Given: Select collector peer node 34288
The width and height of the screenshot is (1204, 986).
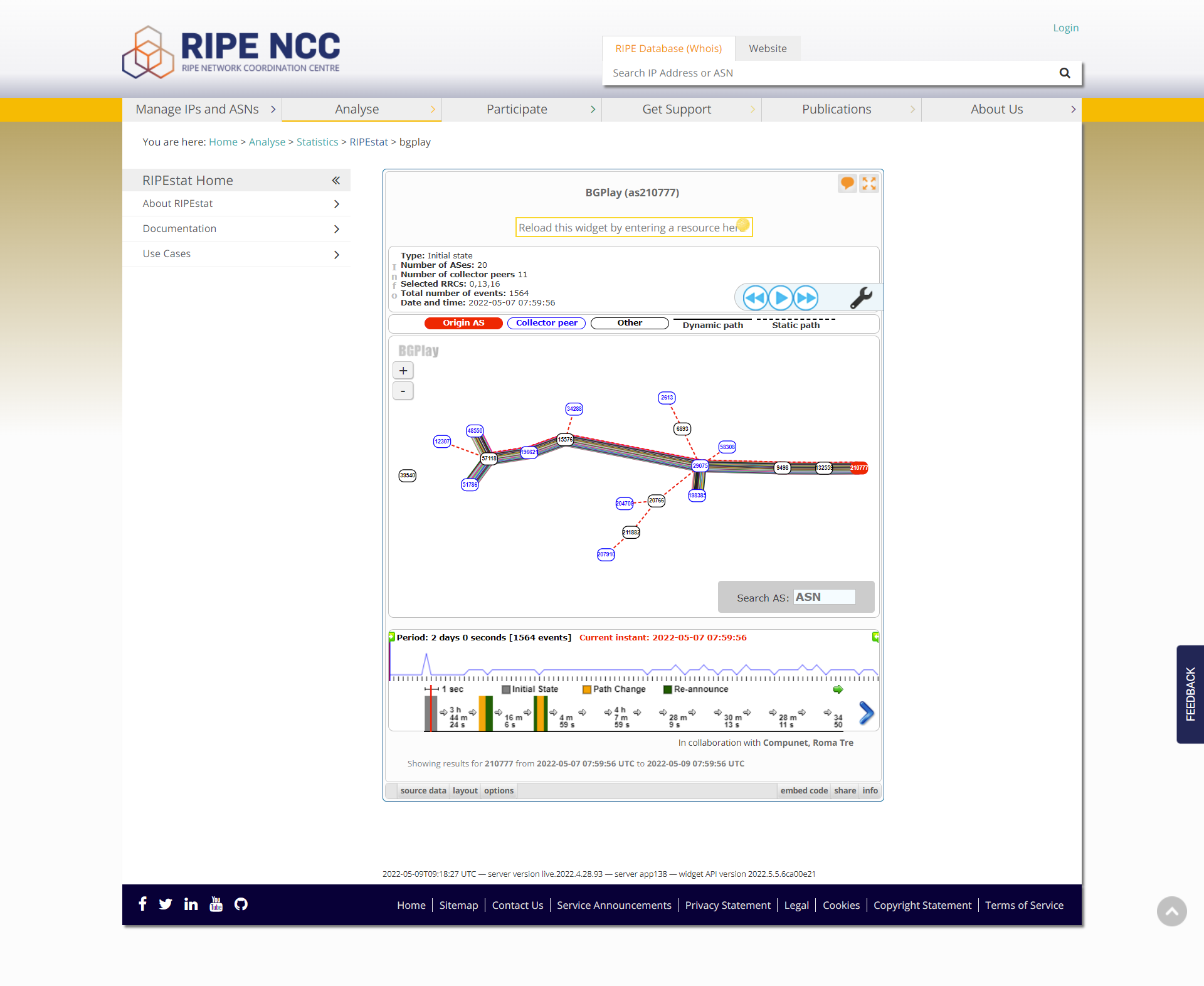Looking at the screenshot, I should [574, 409].
